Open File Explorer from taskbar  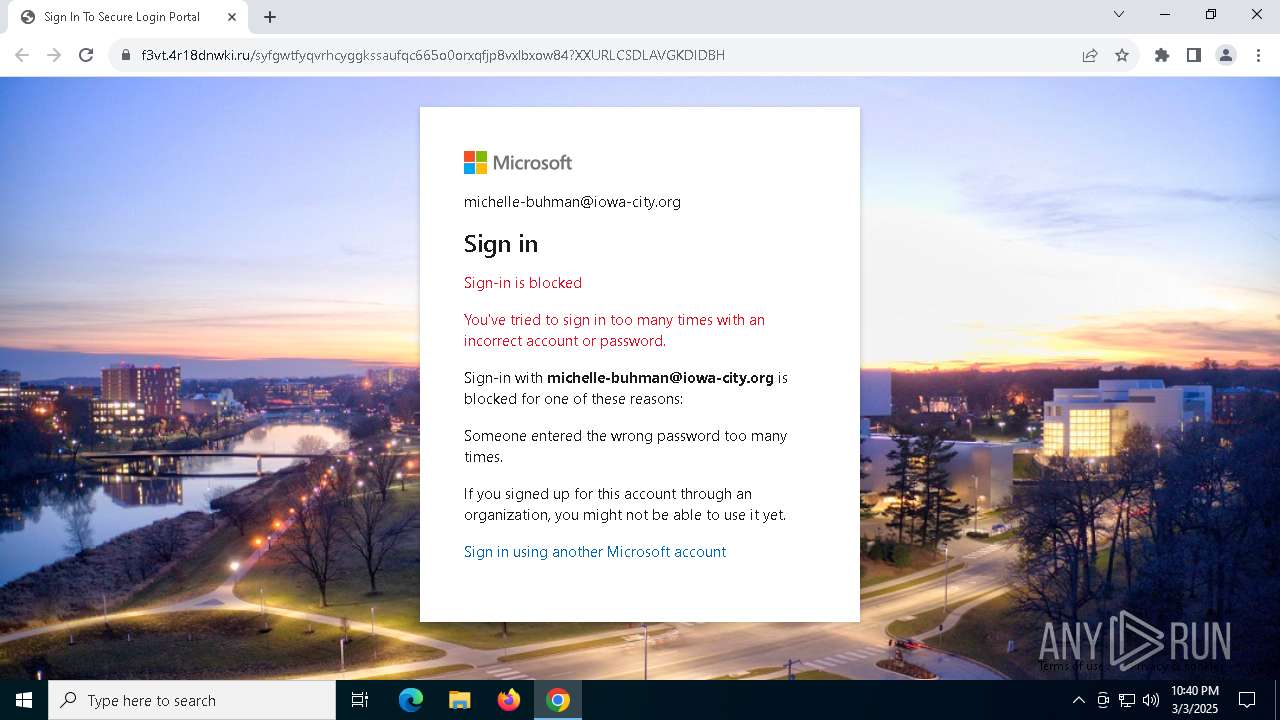point(459,700)
